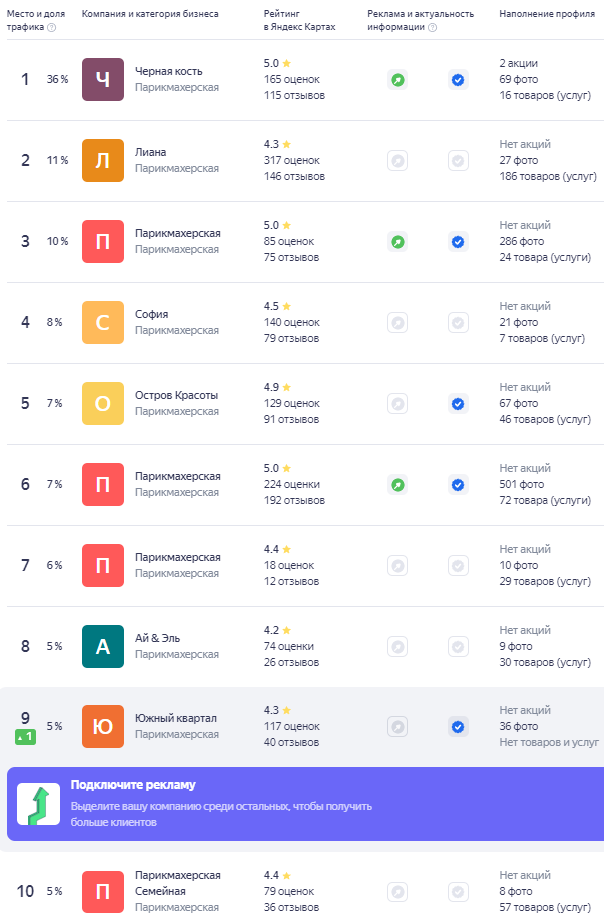Viewport: 604px width, 919px height.
Task: Click green ad icon in sixth-place Парикмахерская row
Action: click(398, 485)
